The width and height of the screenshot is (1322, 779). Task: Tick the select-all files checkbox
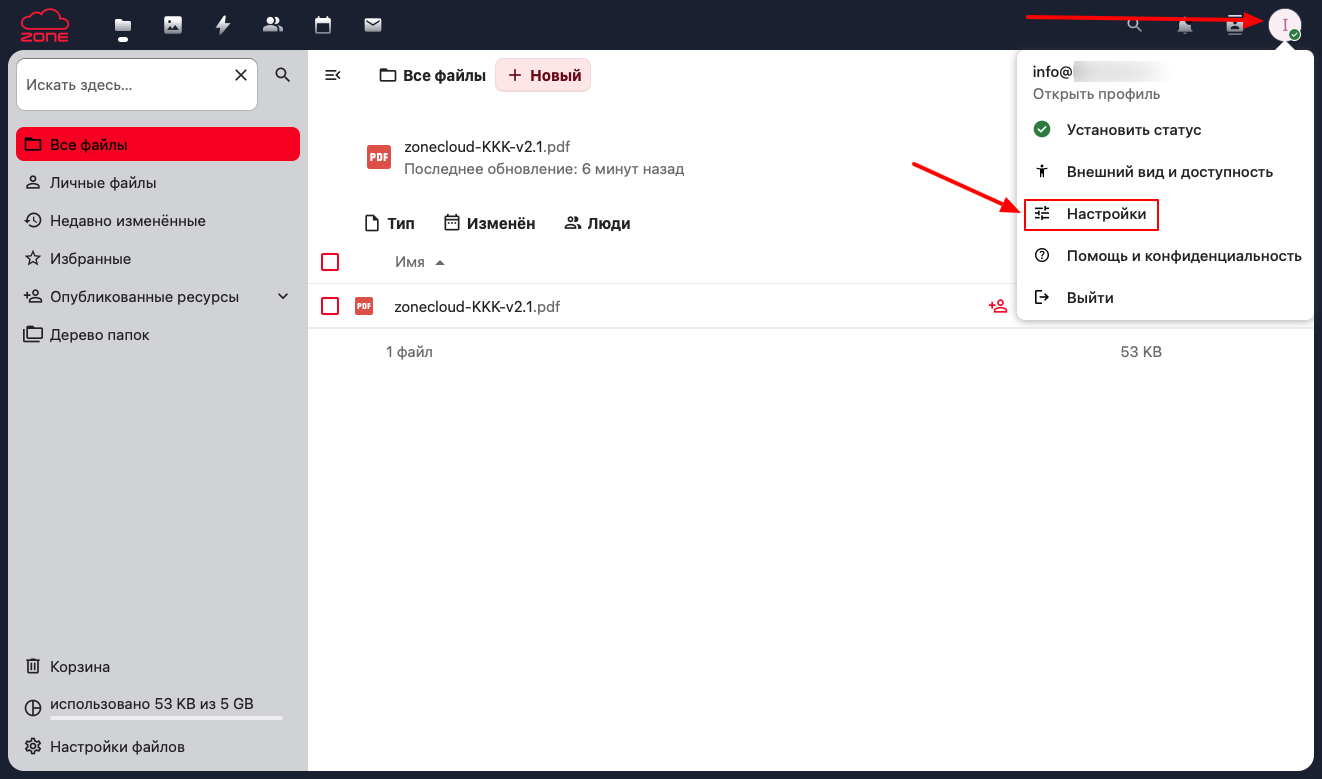pyautogui.click(x=330, y=262)
